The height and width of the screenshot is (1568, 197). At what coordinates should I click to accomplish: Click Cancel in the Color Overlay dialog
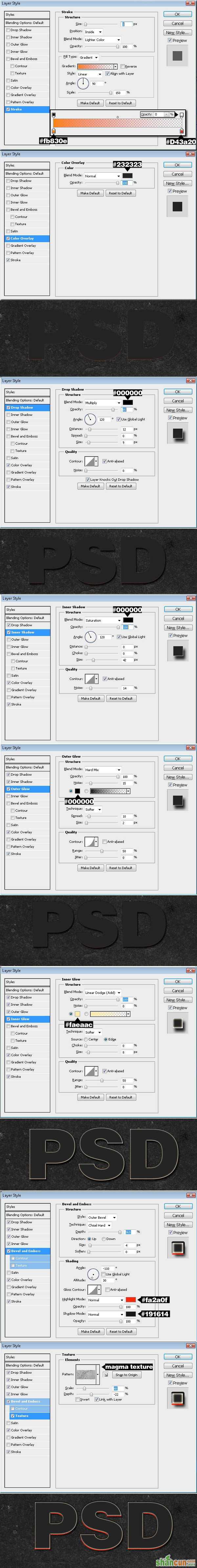click(178, 174)
